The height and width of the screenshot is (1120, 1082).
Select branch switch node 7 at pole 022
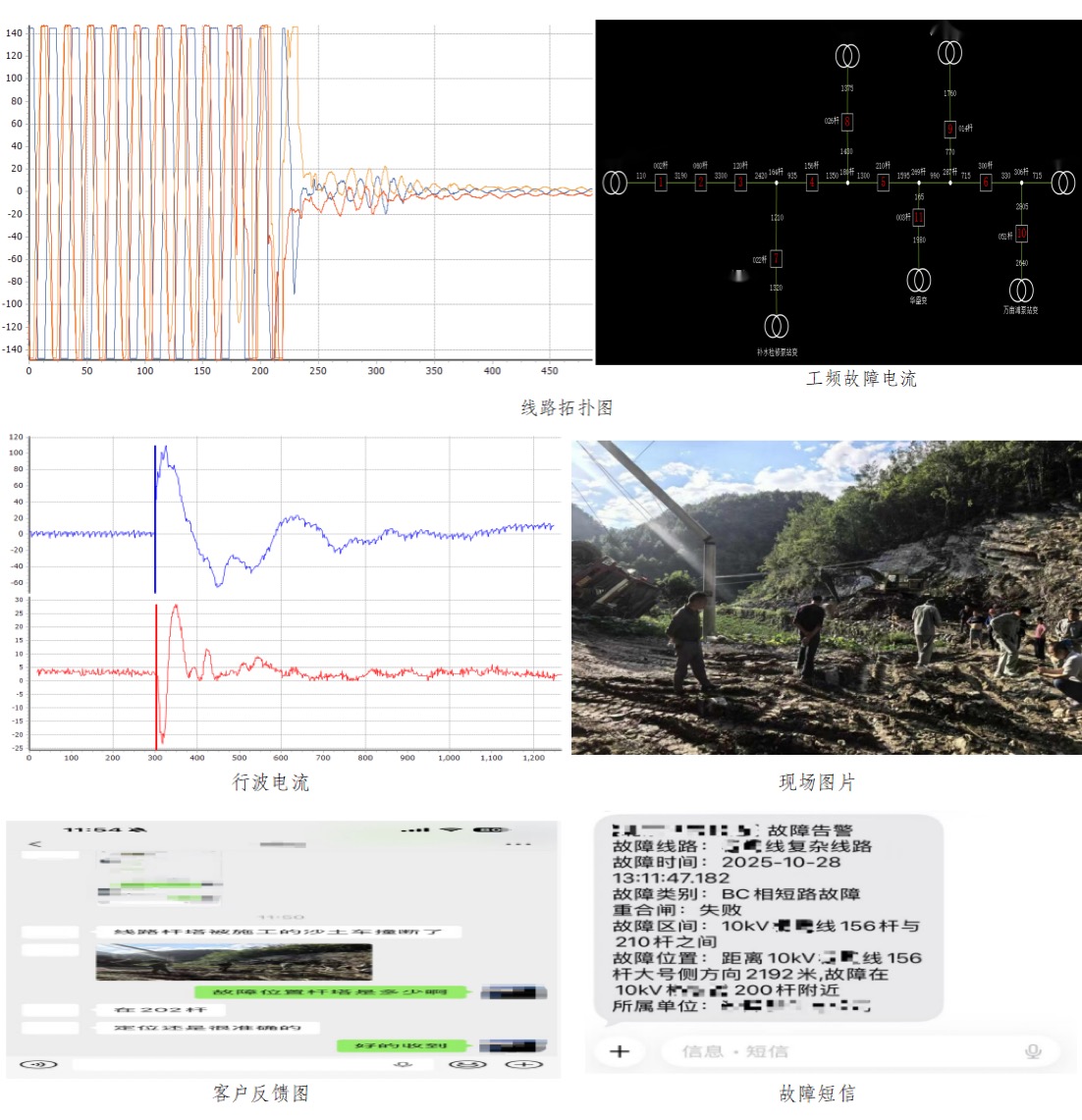click(x=776, y=258)
